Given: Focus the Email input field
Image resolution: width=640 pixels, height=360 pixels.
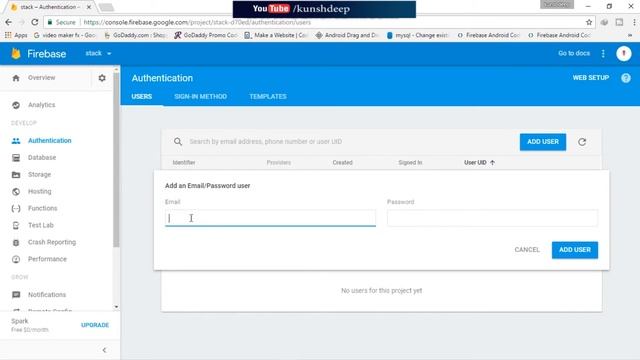Looking at the screenshot, I should tap(270, 218).
